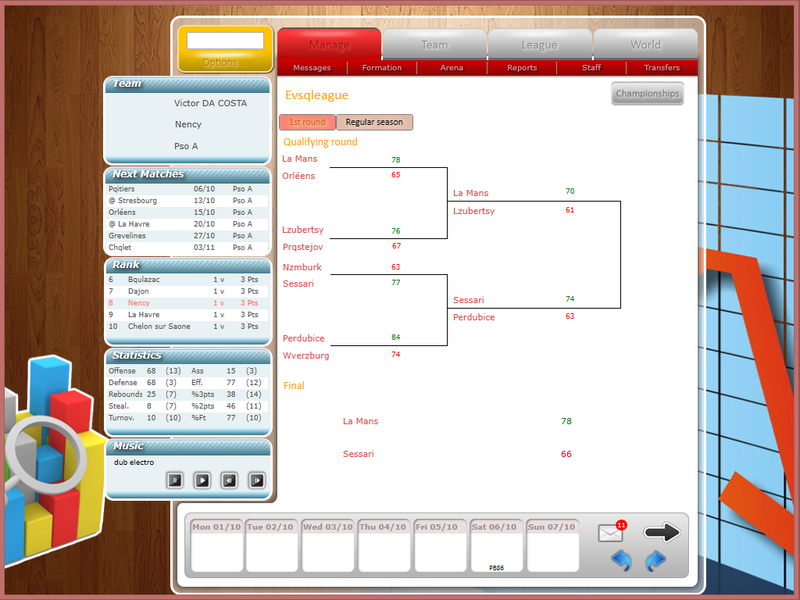Click the input field above Options
Viewport: 800px width, 600px height.
tap(225, 40)
